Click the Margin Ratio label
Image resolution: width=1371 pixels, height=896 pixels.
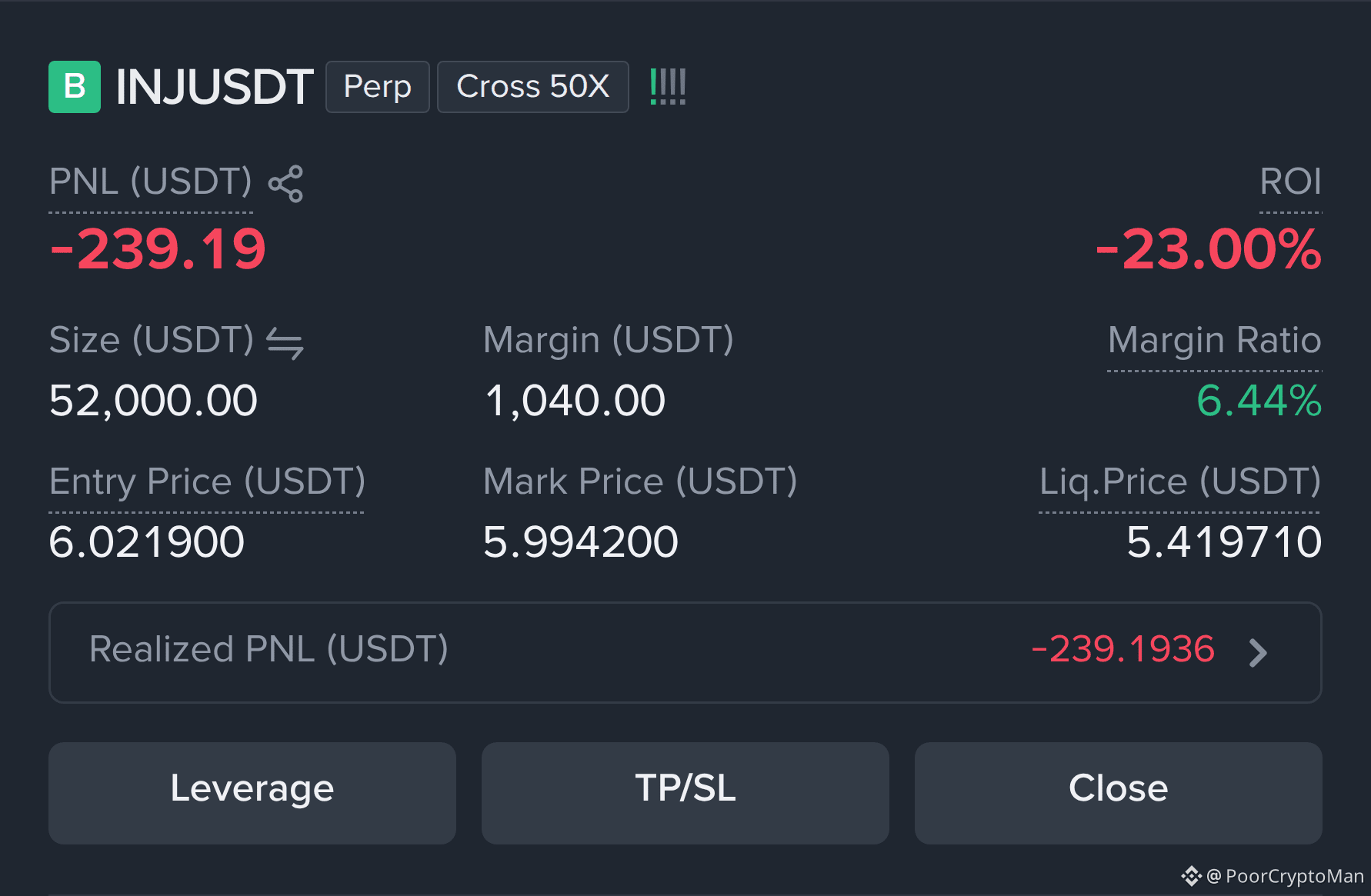tap(1215, 341)
